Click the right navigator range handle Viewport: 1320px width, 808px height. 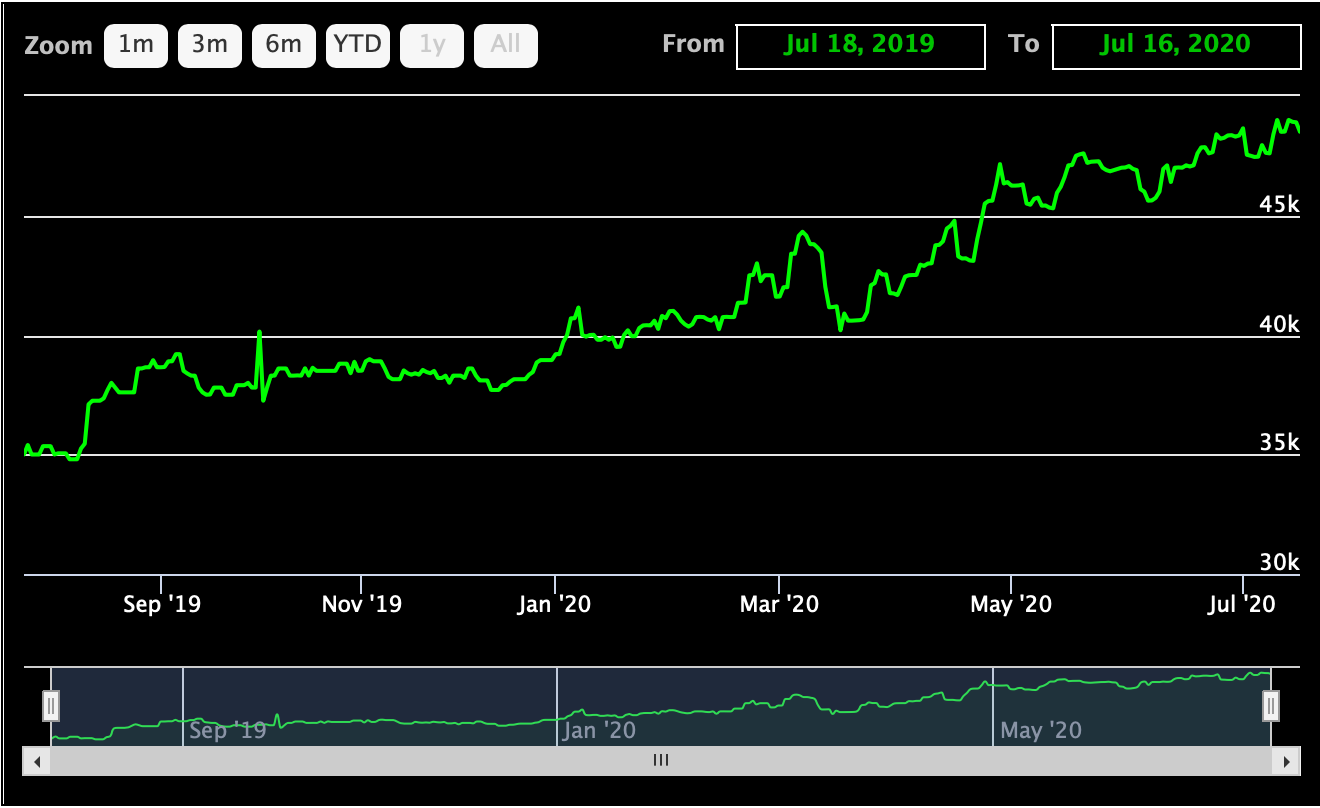tap(1270, 706)
